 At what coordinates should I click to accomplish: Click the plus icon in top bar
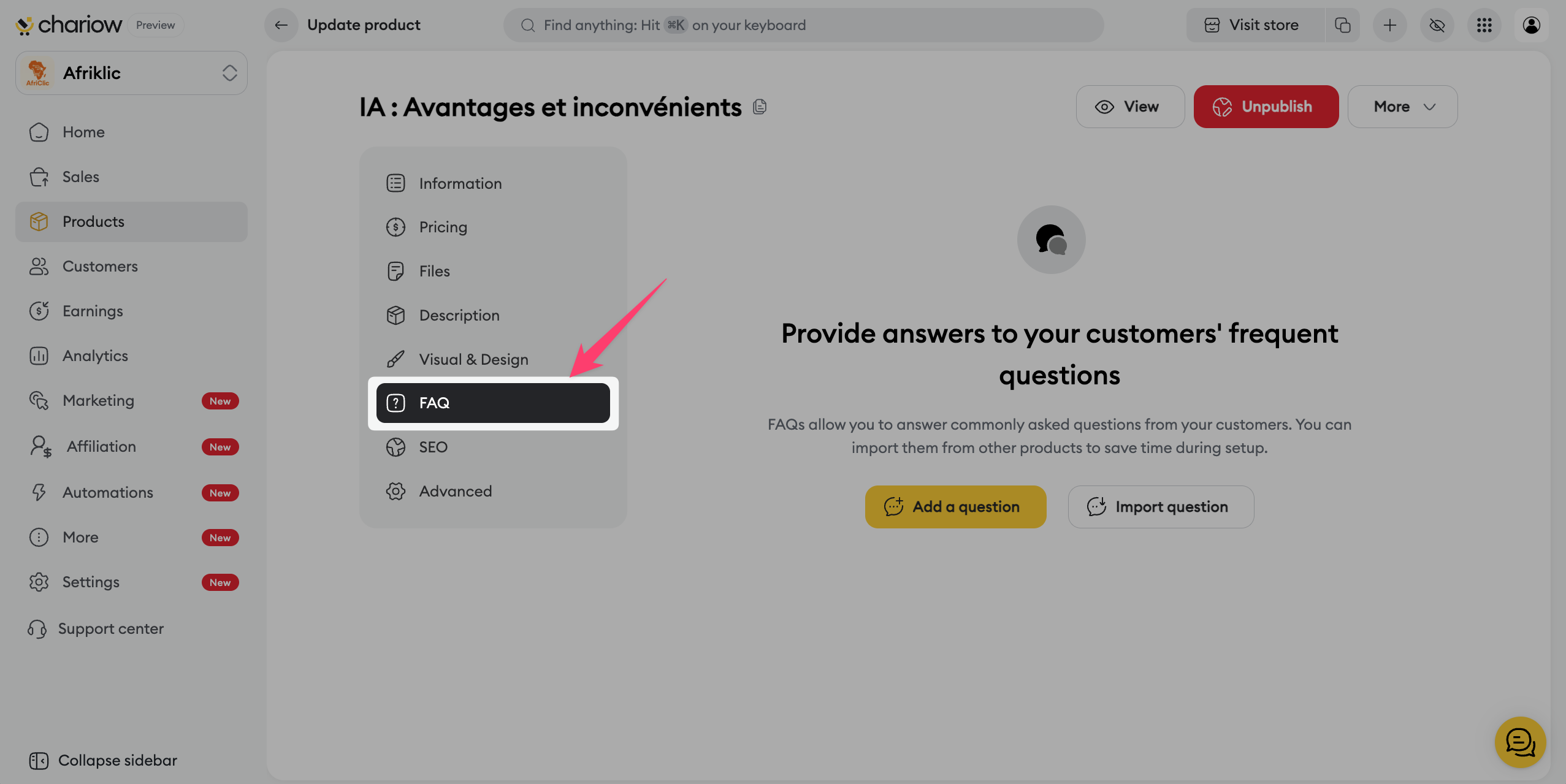[1389, 25]
